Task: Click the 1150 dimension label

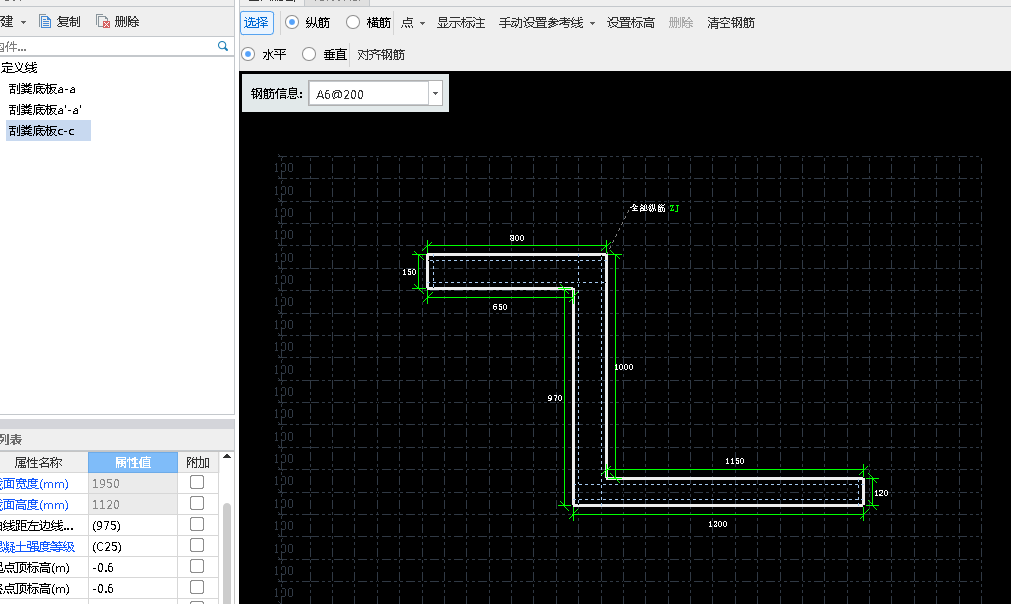Action: pyautogui.click(x=734, y=461)
